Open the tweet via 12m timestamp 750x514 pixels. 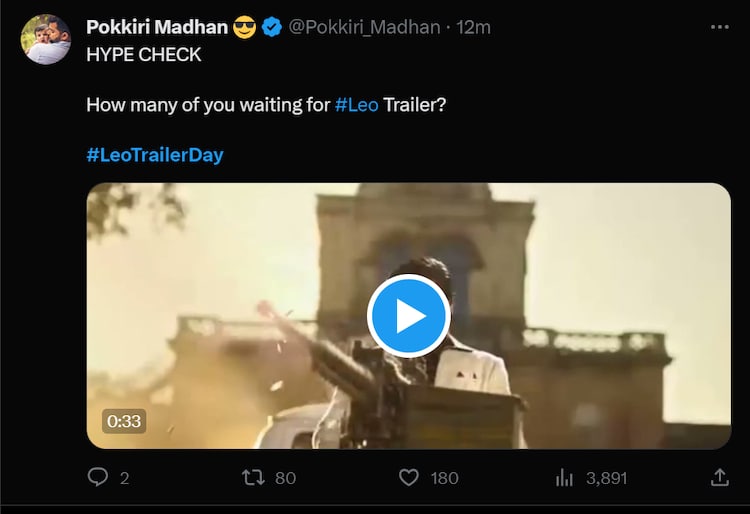[x=474, y=27]
